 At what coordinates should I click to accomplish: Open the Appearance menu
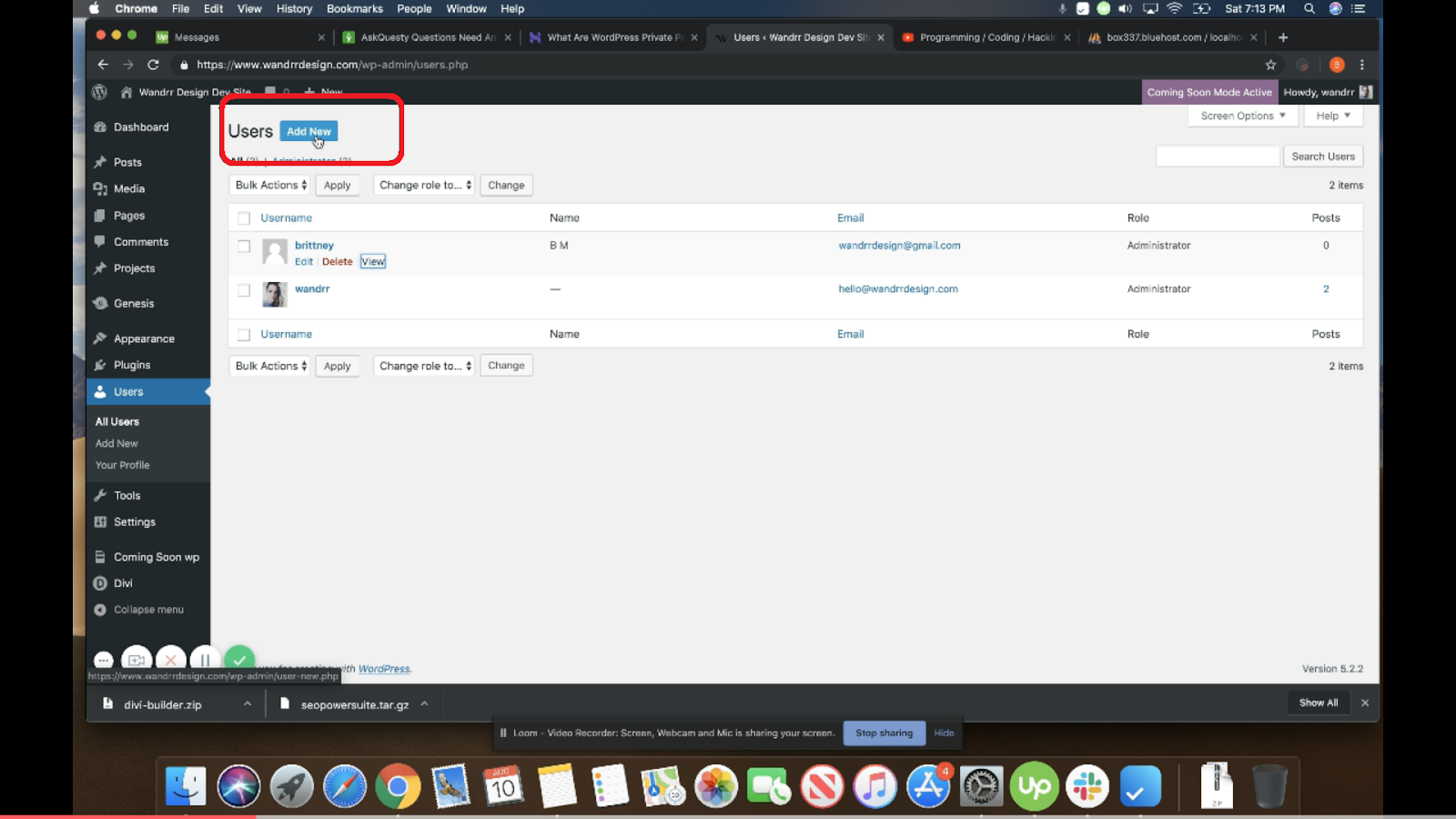click(144, 338)
